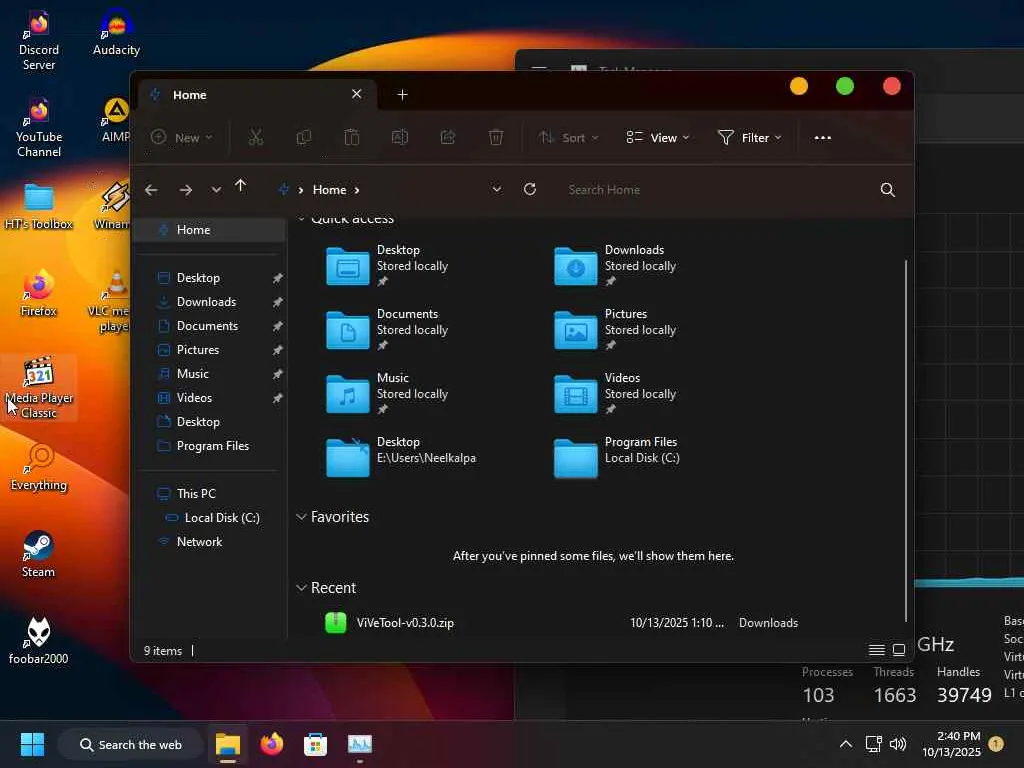The height and width of the screenshot is (768, 1024).
Task: Go up one level with up arrow
Action: pyautogui.click(x=240, y=186)
